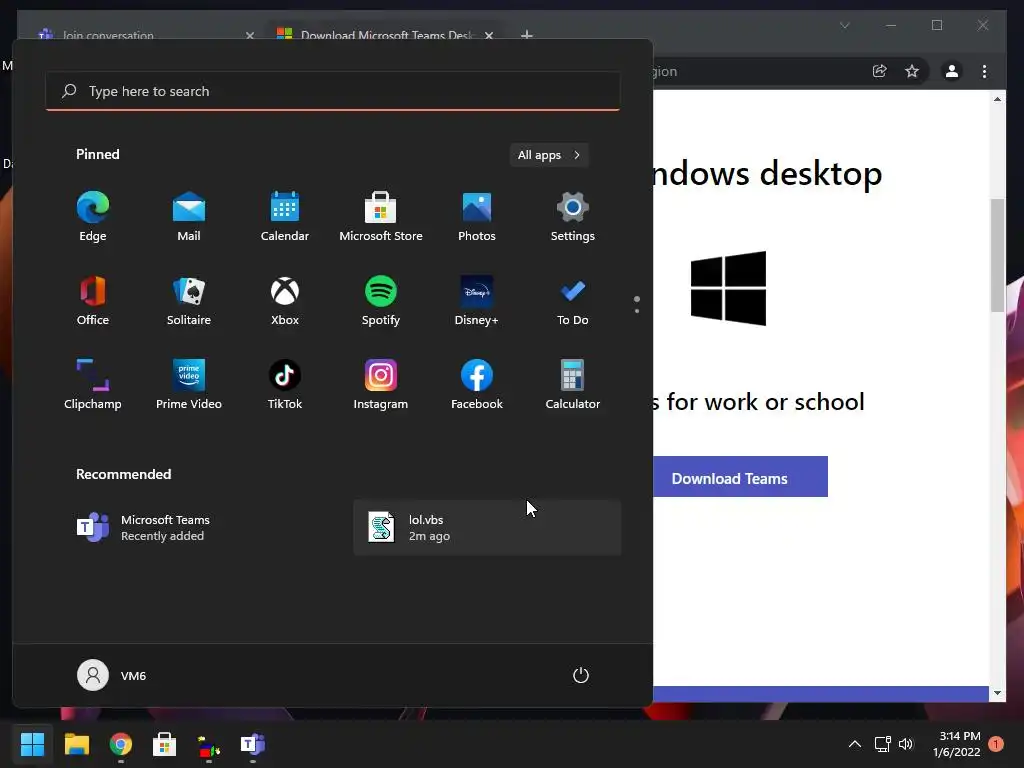Open the Office app
The height and width of the screenshot is (768, 1024).
point(93,301)
